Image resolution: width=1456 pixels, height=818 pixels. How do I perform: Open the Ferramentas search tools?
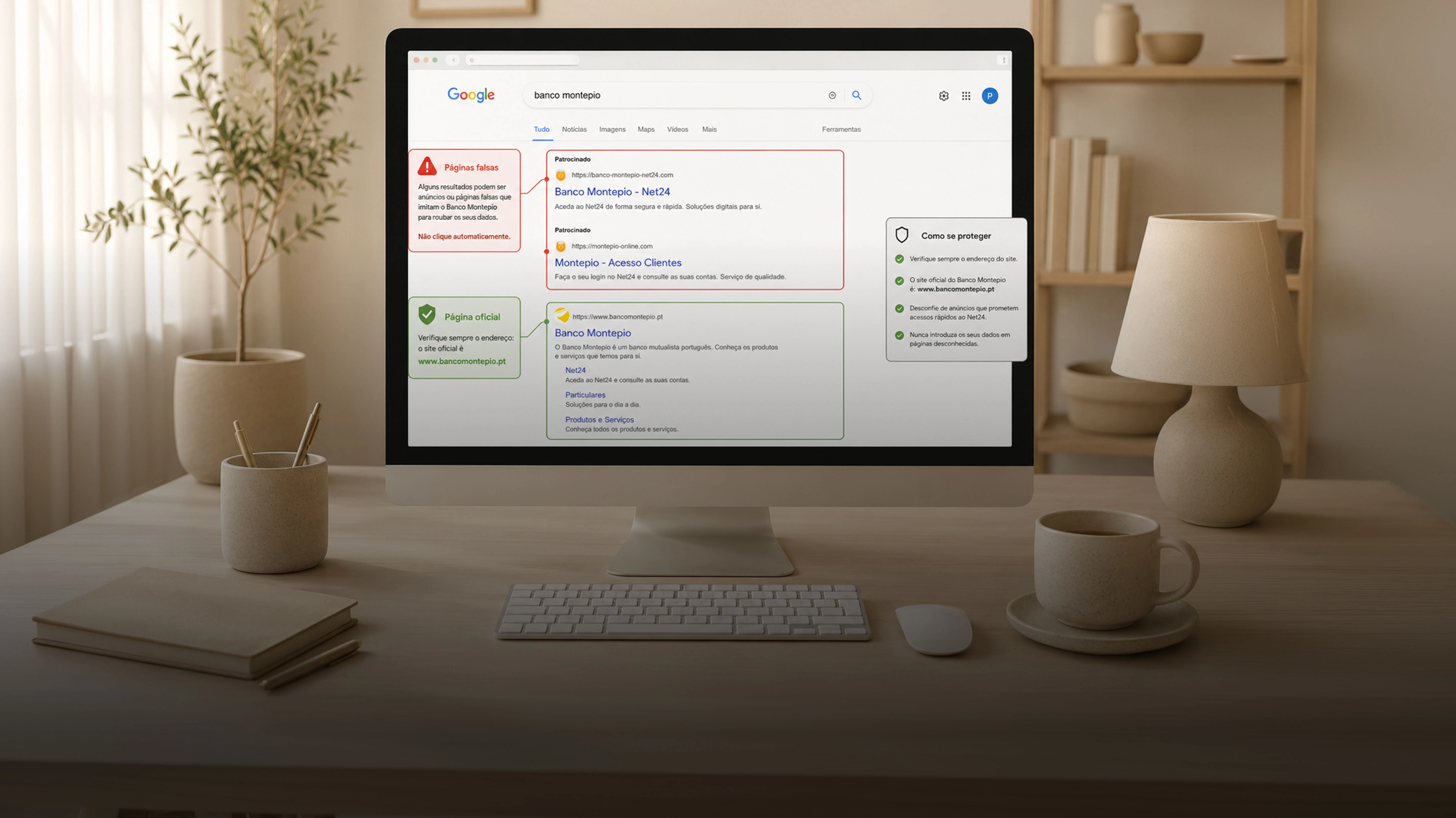coord(841,129)
